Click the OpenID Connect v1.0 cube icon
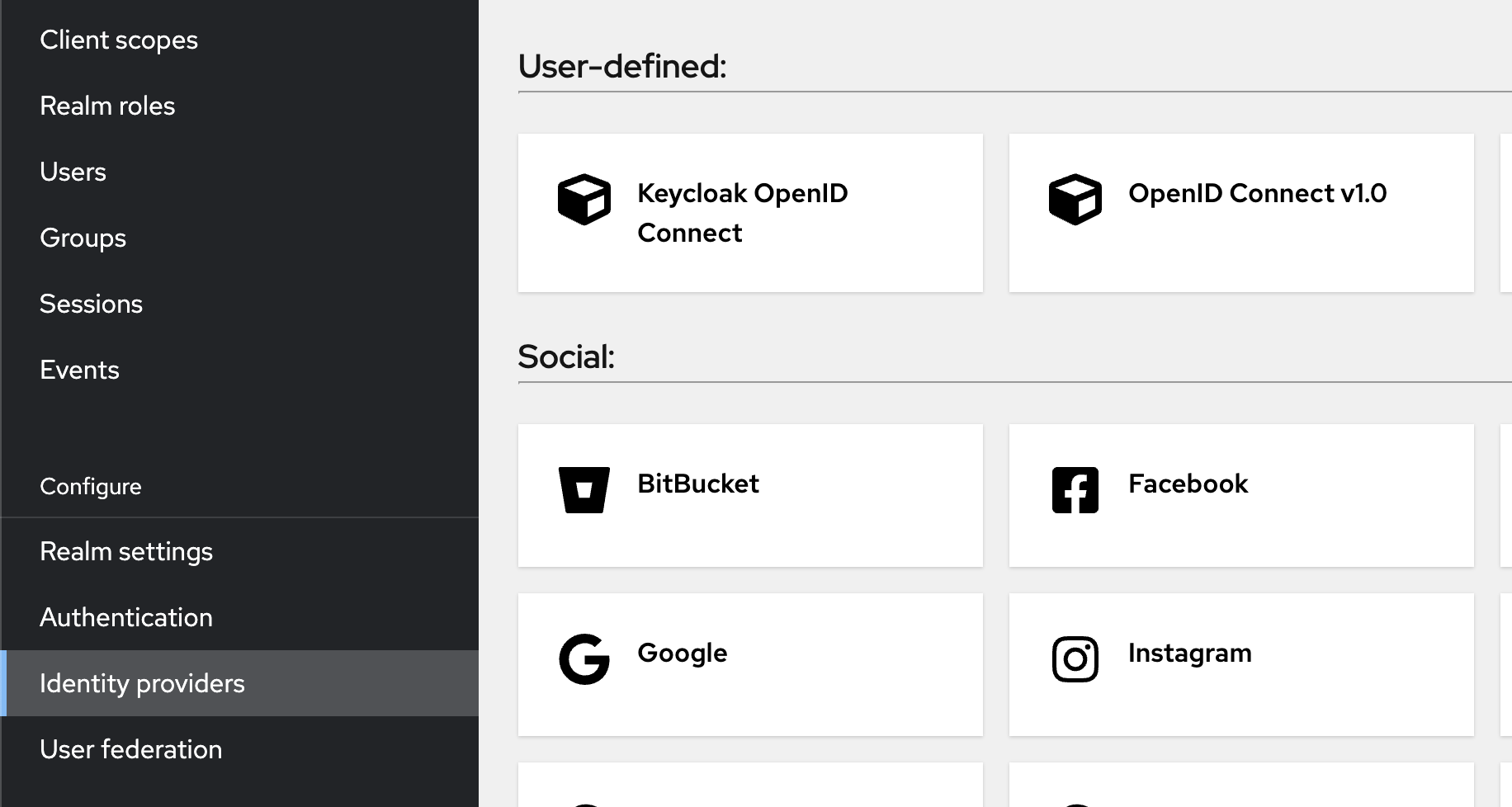The image size is (1512, 807). (x=1075, y=200)
